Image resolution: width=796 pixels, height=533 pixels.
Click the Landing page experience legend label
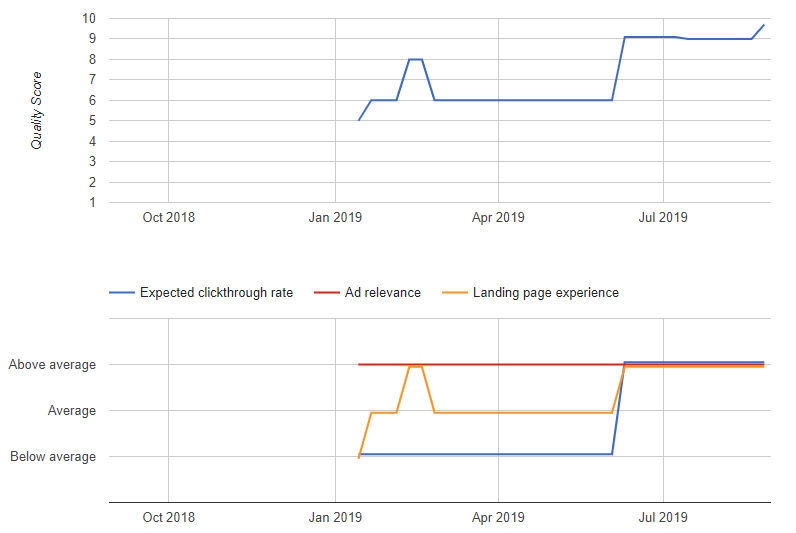pos(545,293)
